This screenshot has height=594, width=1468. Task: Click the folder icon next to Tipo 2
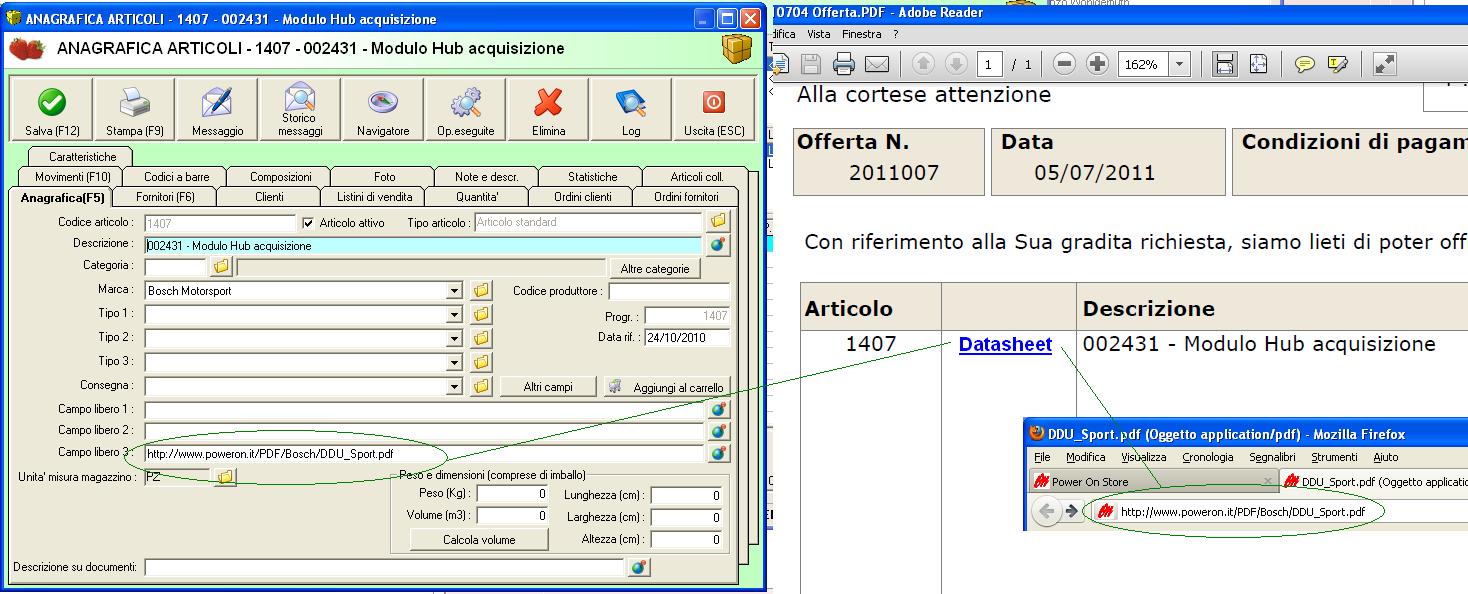tap(481, 338)
